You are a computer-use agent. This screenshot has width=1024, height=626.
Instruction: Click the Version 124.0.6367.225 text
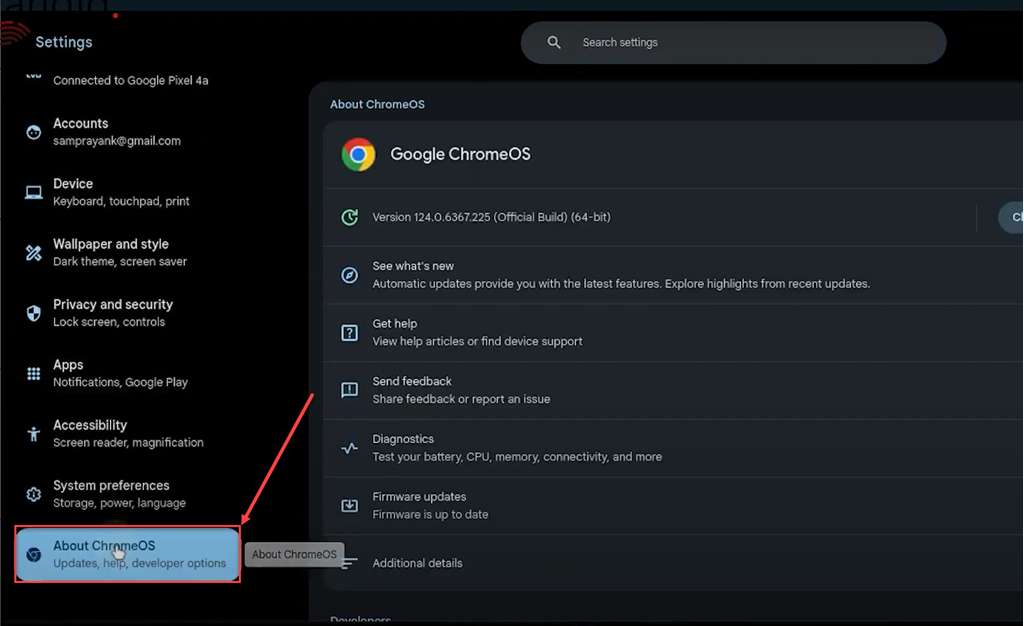(491, 217)
